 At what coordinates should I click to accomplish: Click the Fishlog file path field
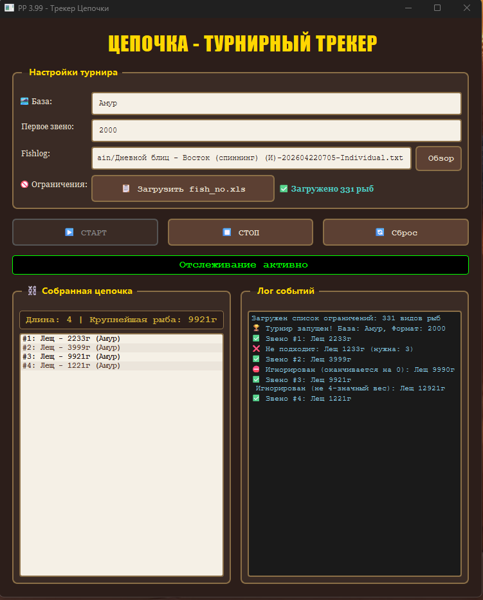point(251,158)
